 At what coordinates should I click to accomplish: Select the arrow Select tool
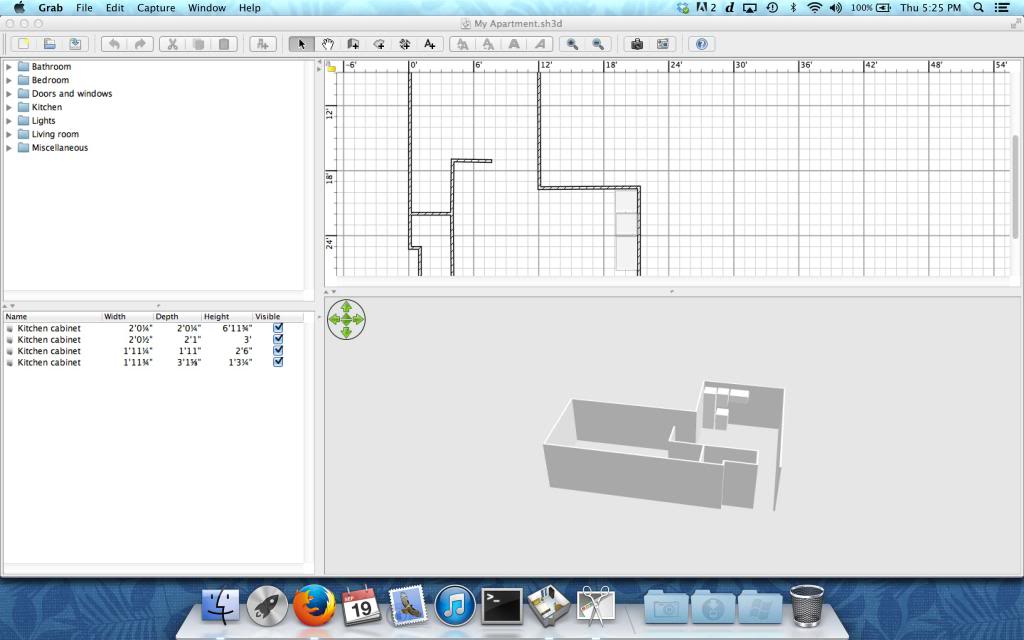(301, 43)
